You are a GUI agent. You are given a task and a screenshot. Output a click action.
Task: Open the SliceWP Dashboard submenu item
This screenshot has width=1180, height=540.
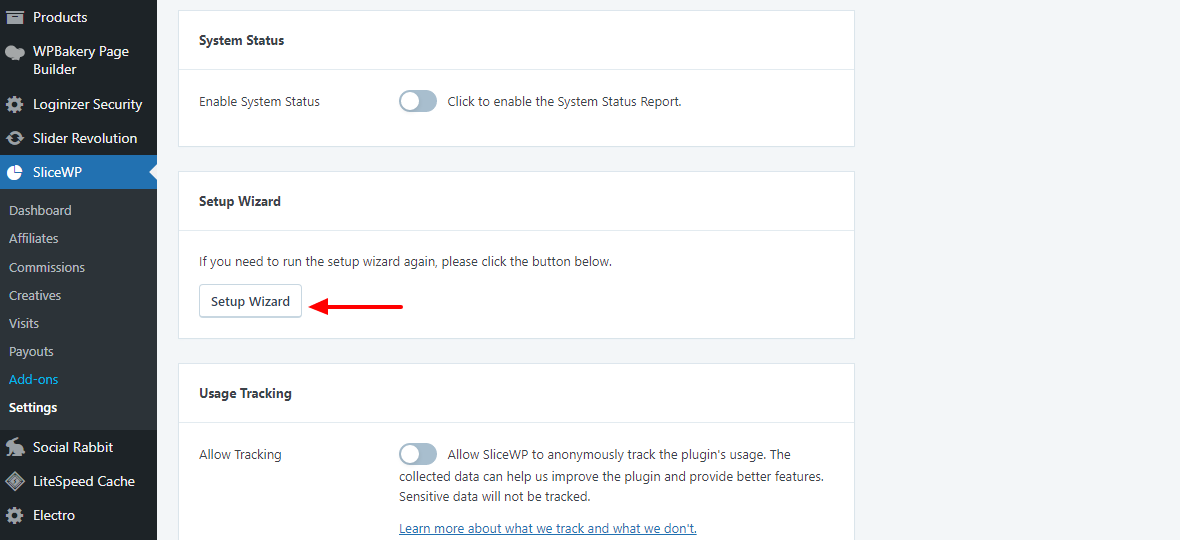coord(40,210)
